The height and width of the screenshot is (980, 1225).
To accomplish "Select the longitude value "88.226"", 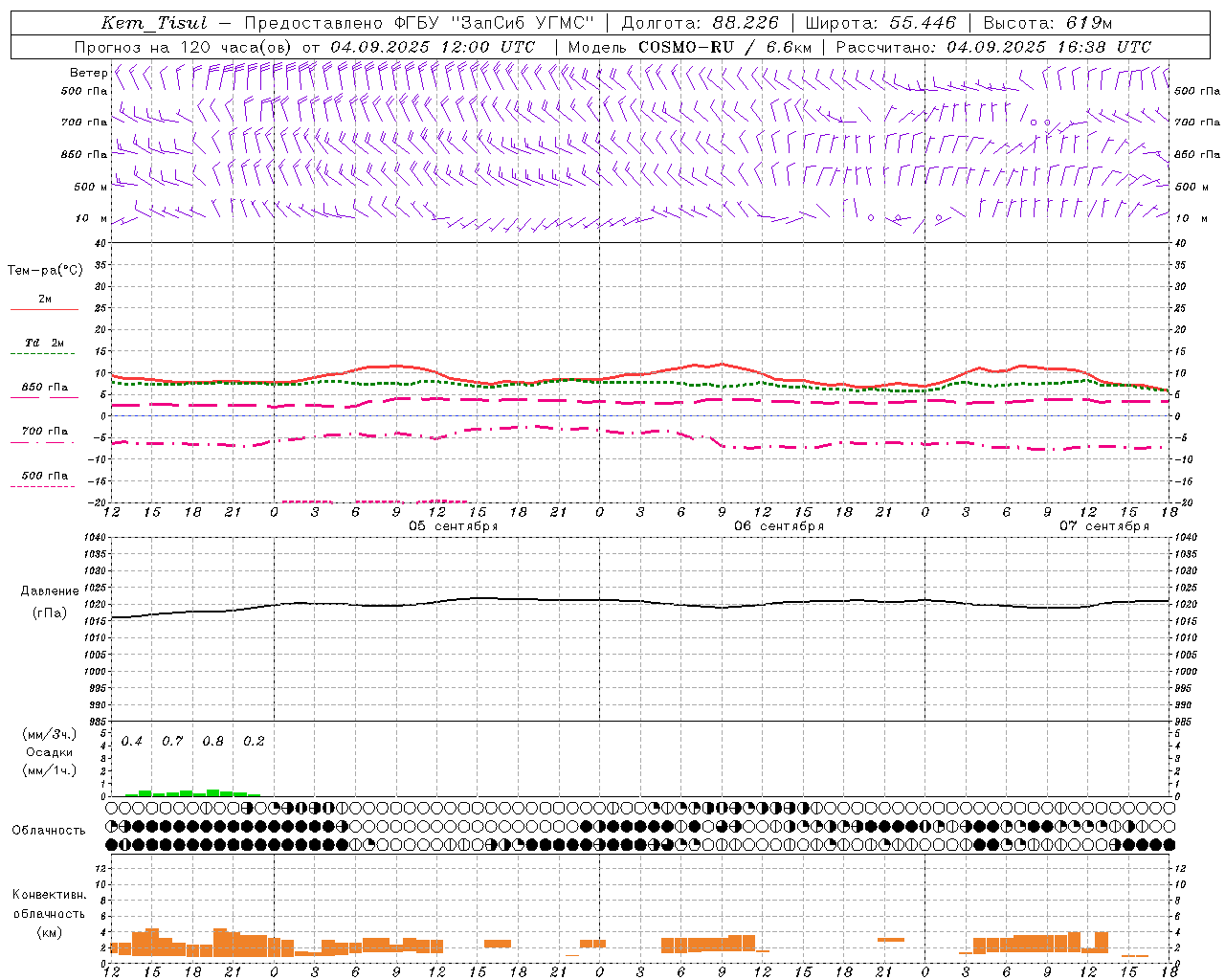I will click(746, 23).
